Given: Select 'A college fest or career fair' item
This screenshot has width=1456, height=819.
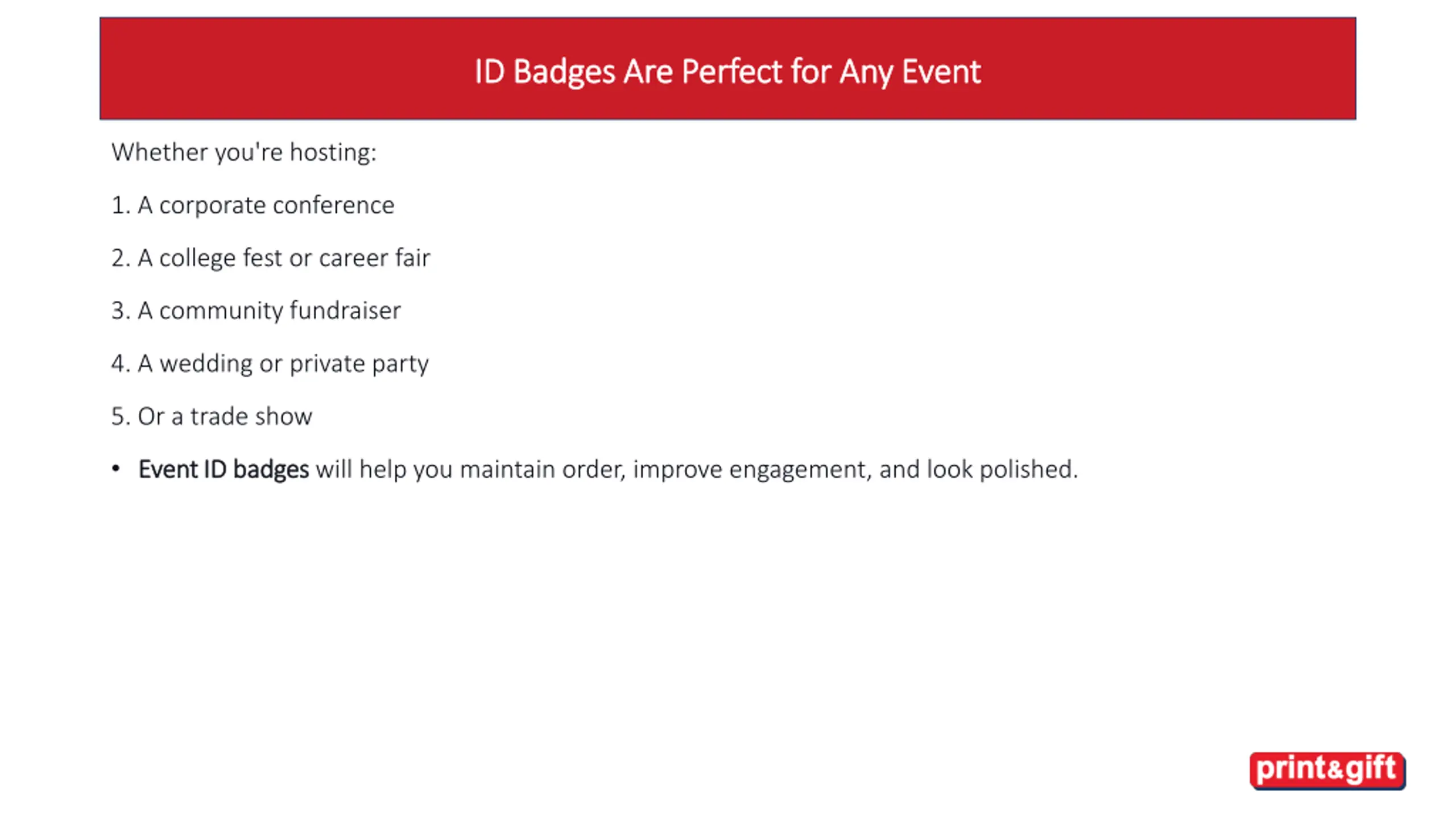Looking at the screenshot, I should 271,258.
